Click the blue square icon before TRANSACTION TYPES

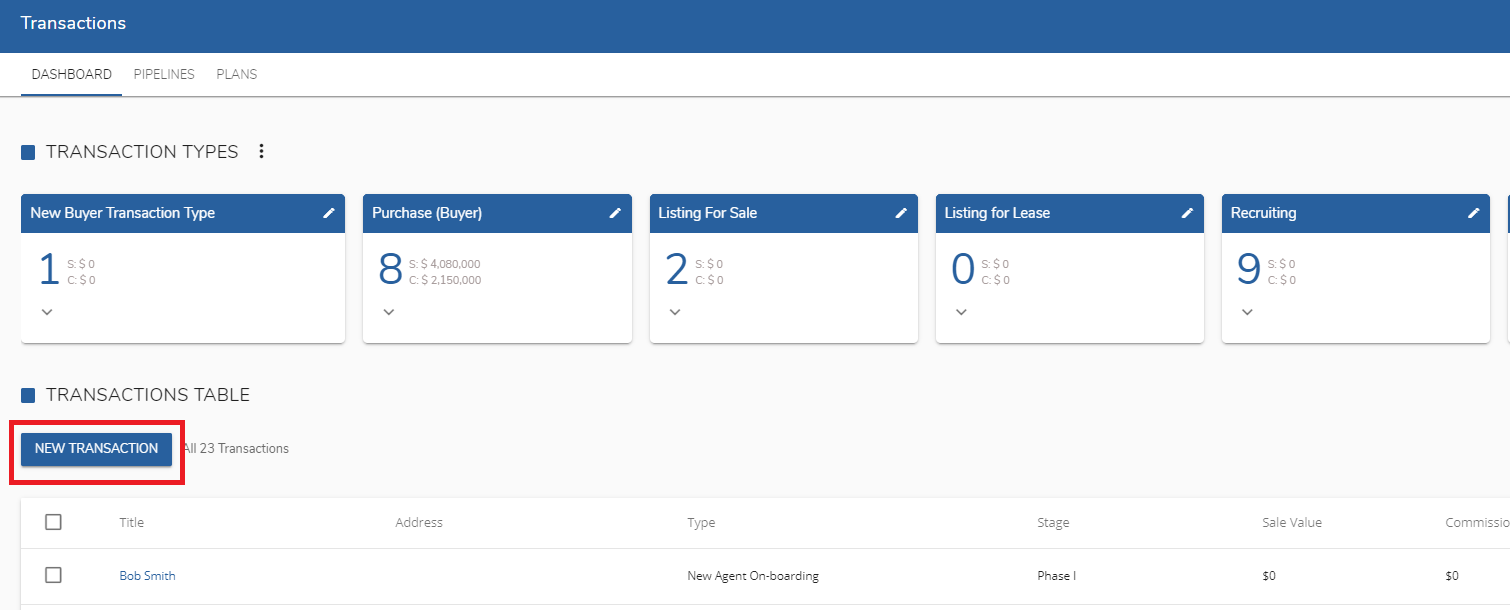click(x=27, y=151)
